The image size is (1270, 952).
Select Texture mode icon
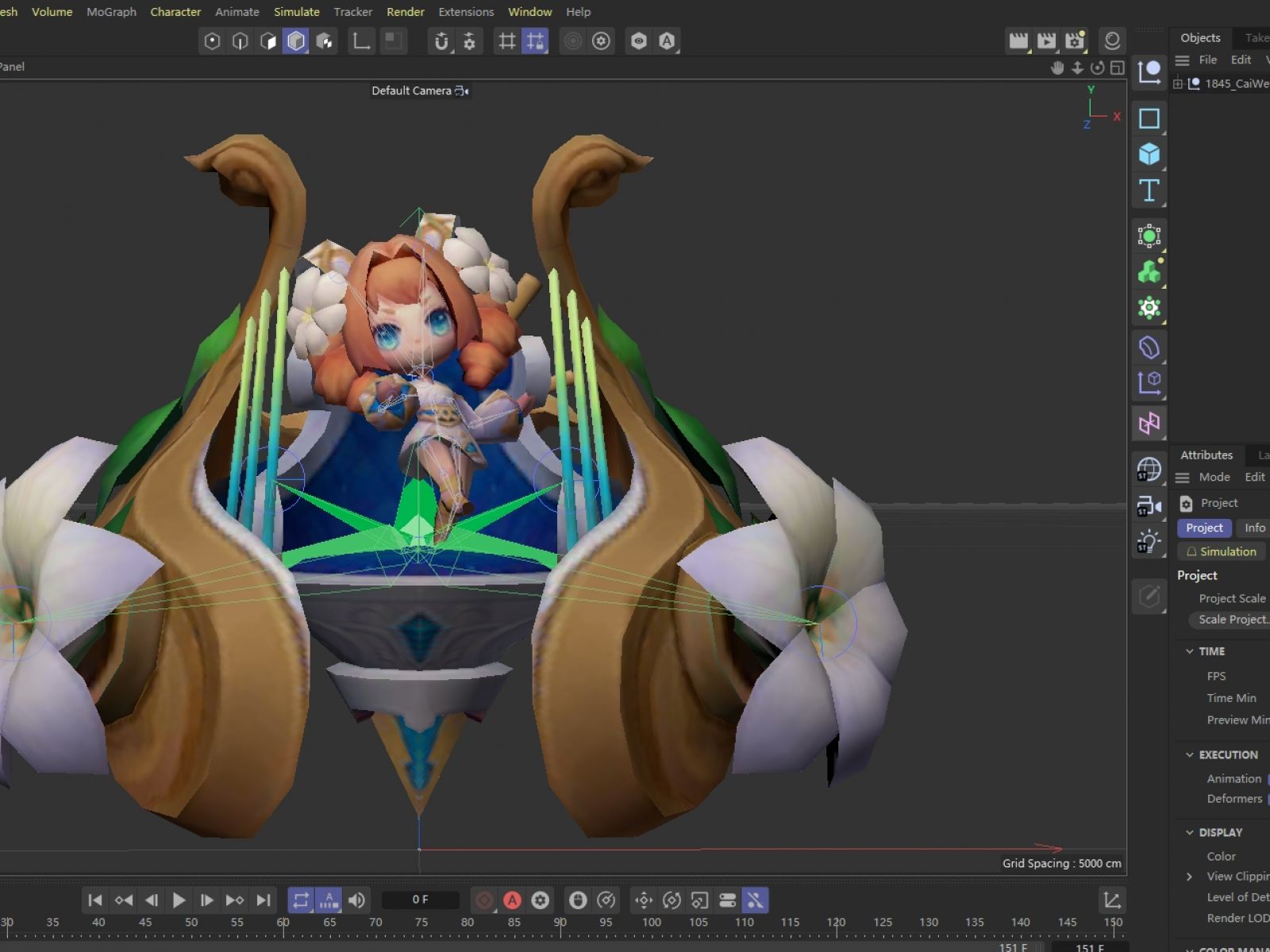click(325, 41)
